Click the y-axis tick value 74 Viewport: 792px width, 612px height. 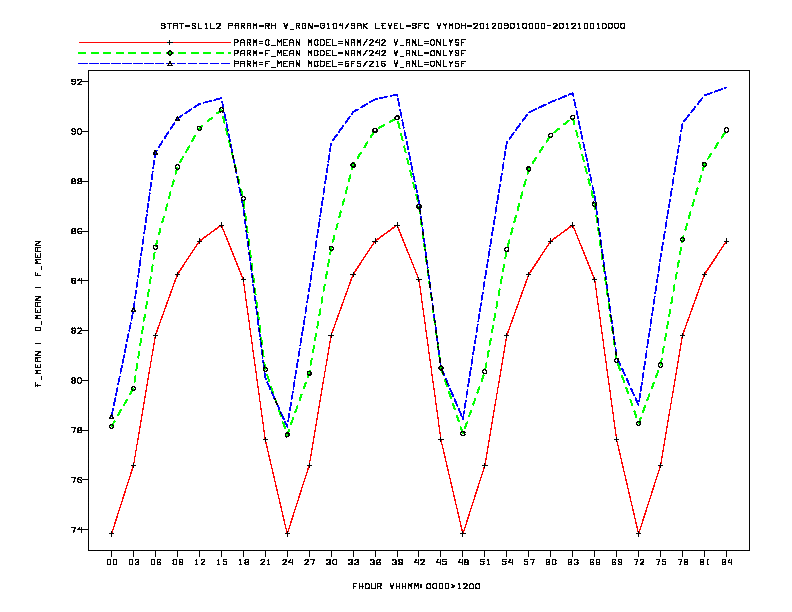(x=76, y=530)
